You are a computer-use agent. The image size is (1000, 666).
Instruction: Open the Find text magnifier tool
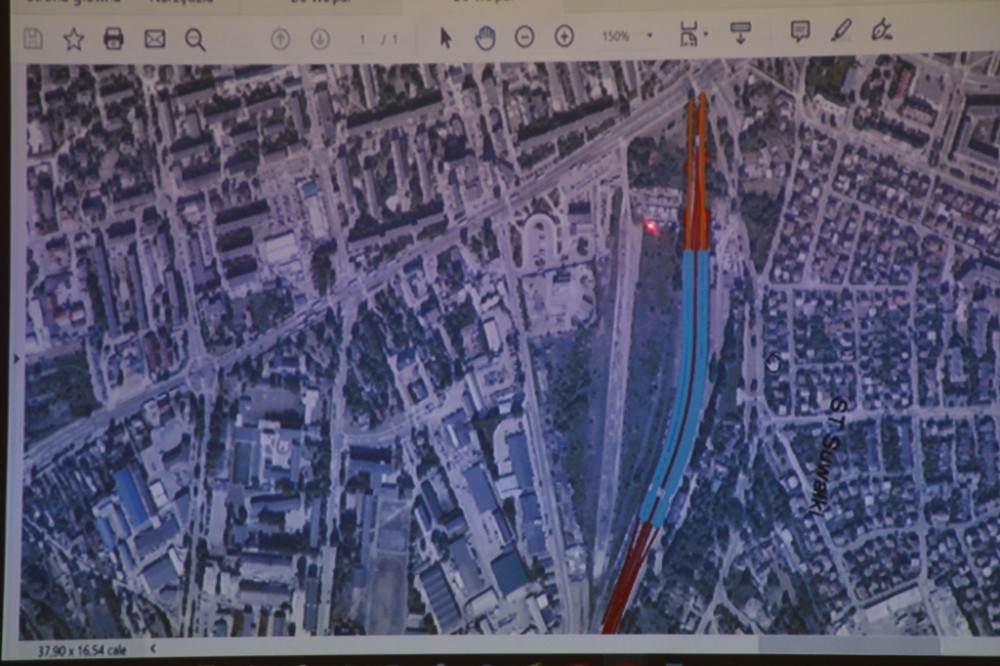click(195, 39)
